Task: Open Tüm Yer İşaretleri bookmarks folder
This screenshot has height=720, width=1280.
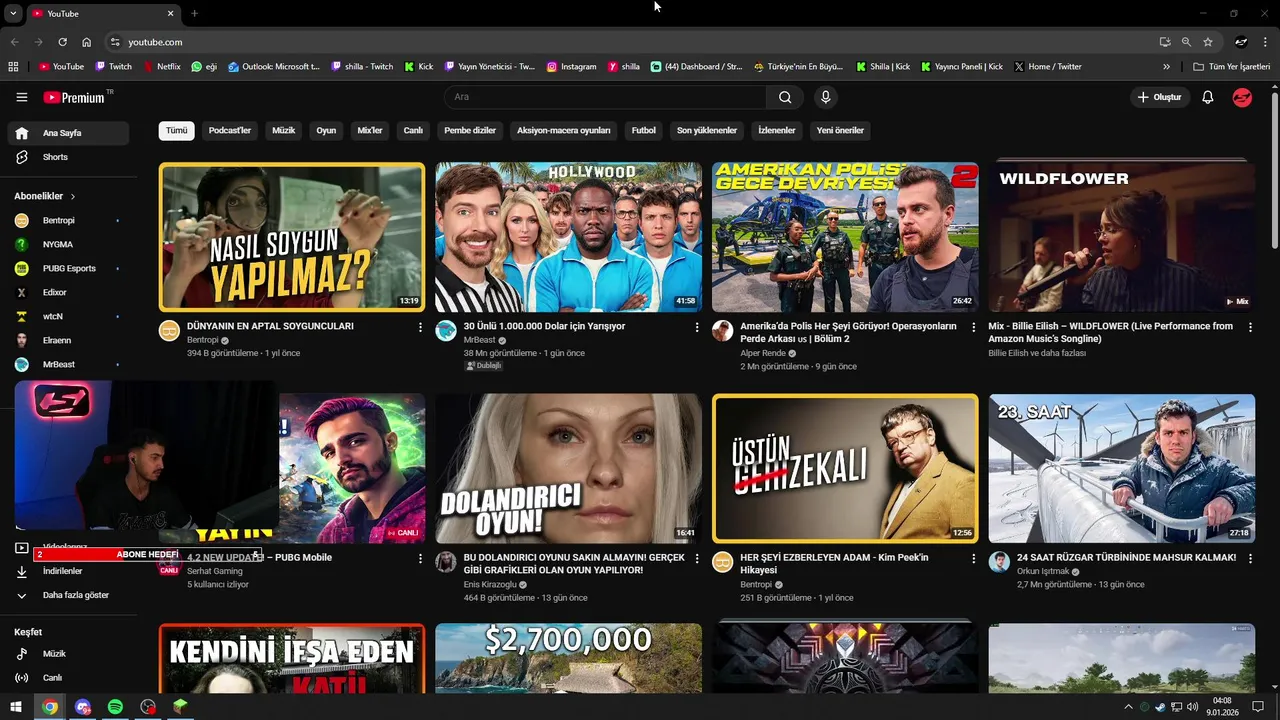Action: [x=1230, y=67]
